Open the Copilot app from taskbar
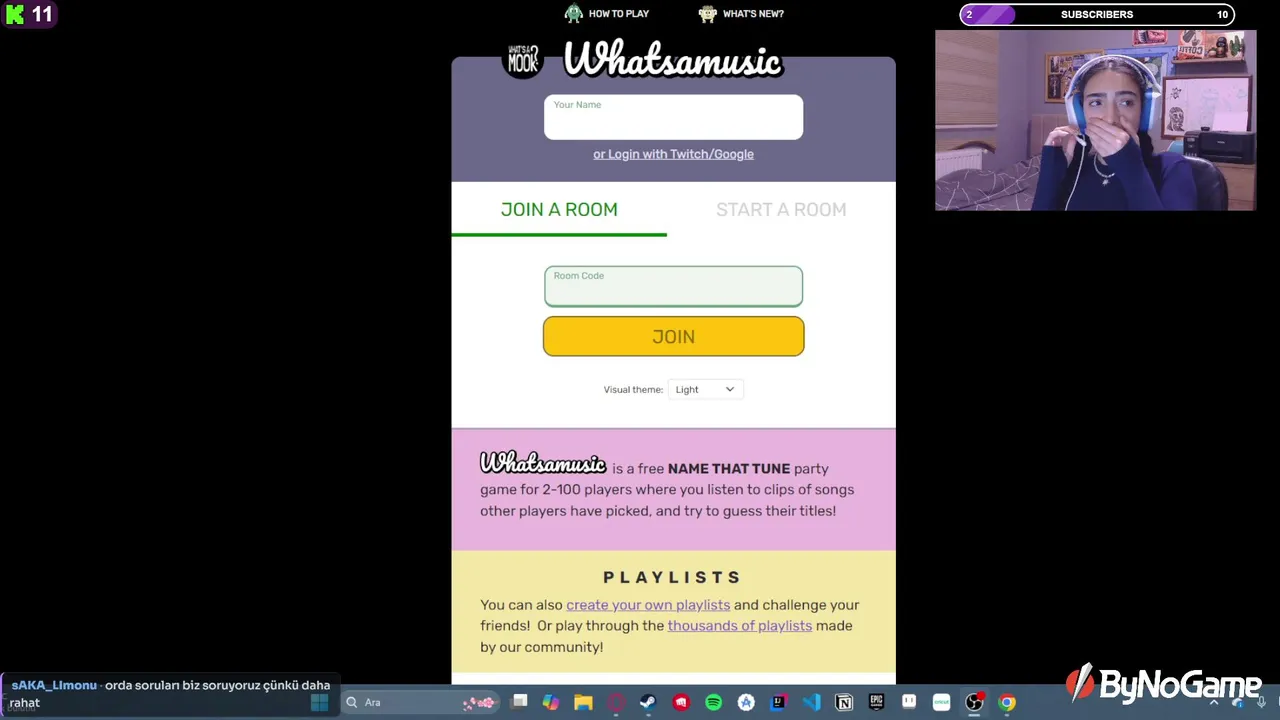Screen dimensions: 1280x720 click(x=551, y=702)
